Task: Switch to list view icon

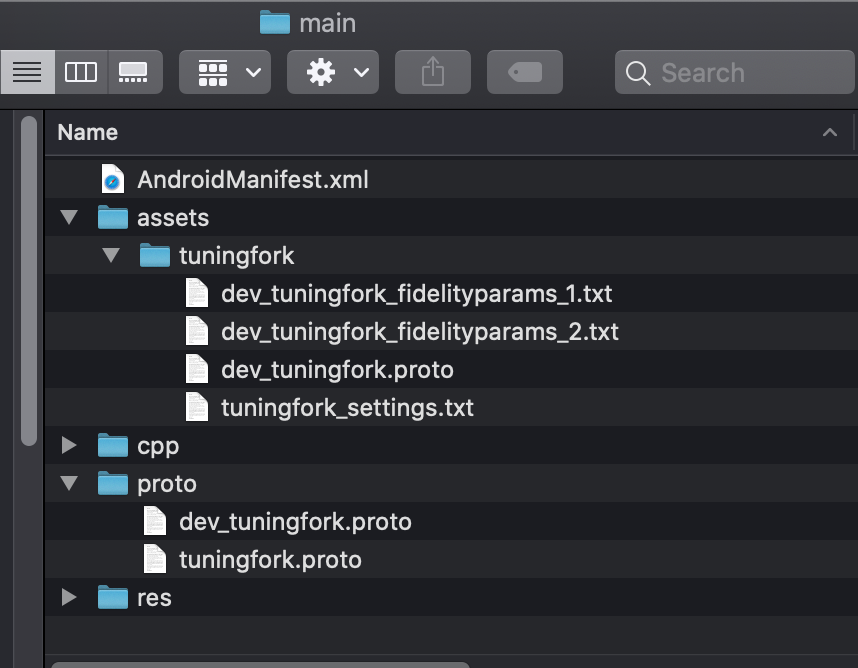Action: pyautogui.click(x=27, y=72)
